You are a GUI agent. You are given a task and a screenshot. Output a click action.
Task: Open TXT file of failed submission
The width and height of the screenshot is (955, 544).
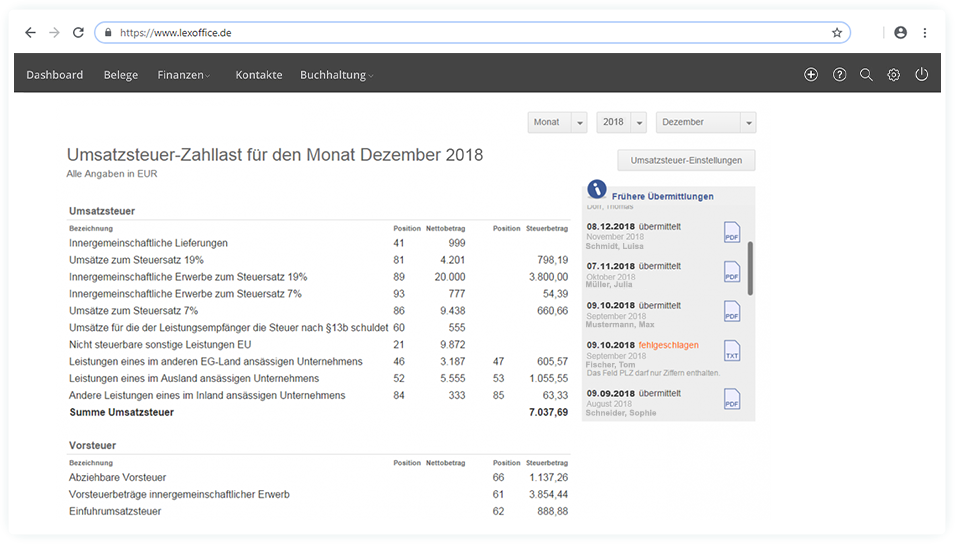pos(731,351)
